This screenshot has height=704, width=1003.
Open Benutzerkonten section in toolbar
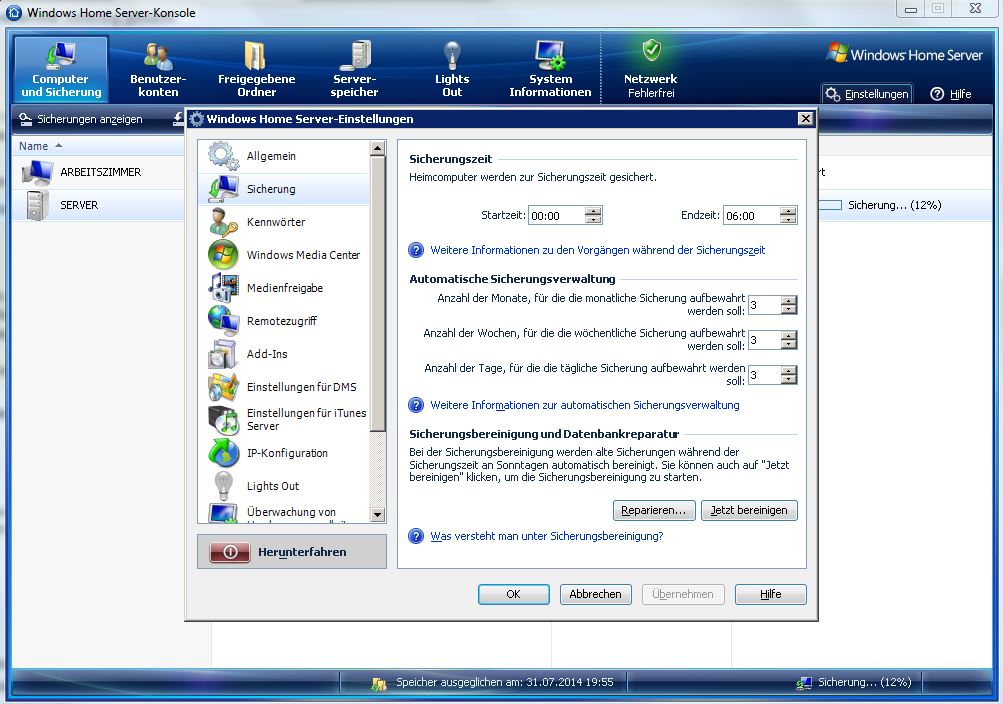click(x=158, y=69)
